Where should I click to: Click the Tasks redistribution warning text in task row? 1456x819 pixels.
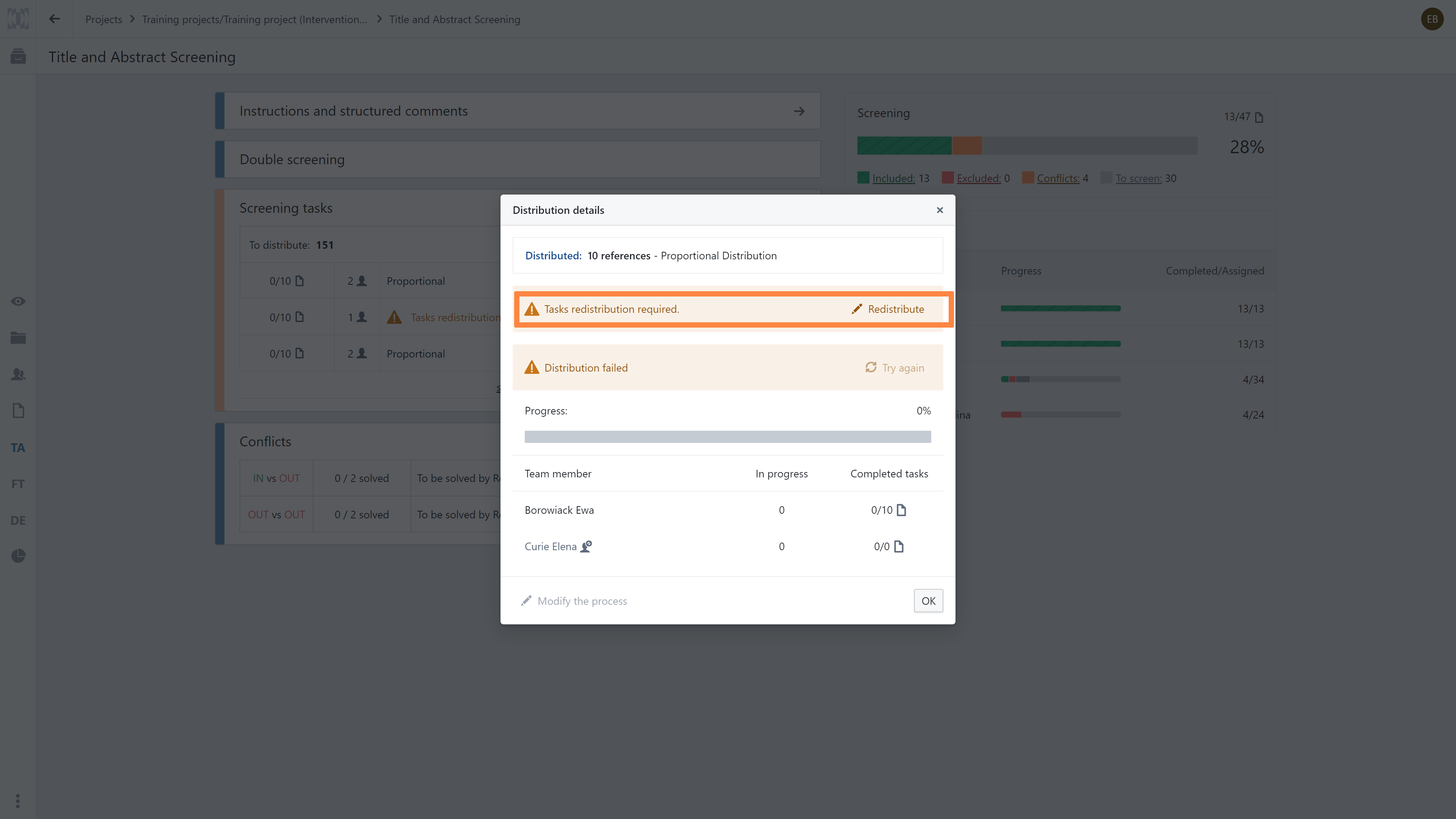pos(455,318)
